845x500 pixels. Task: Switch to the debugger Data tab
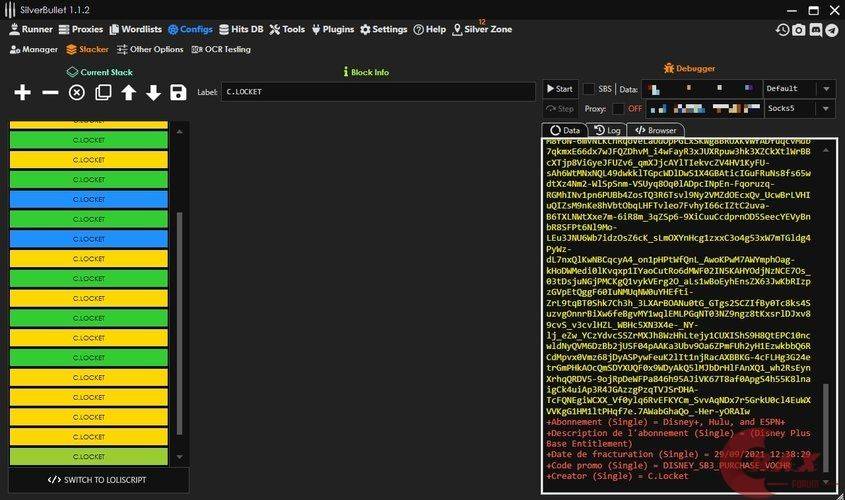tap(564, 130)
